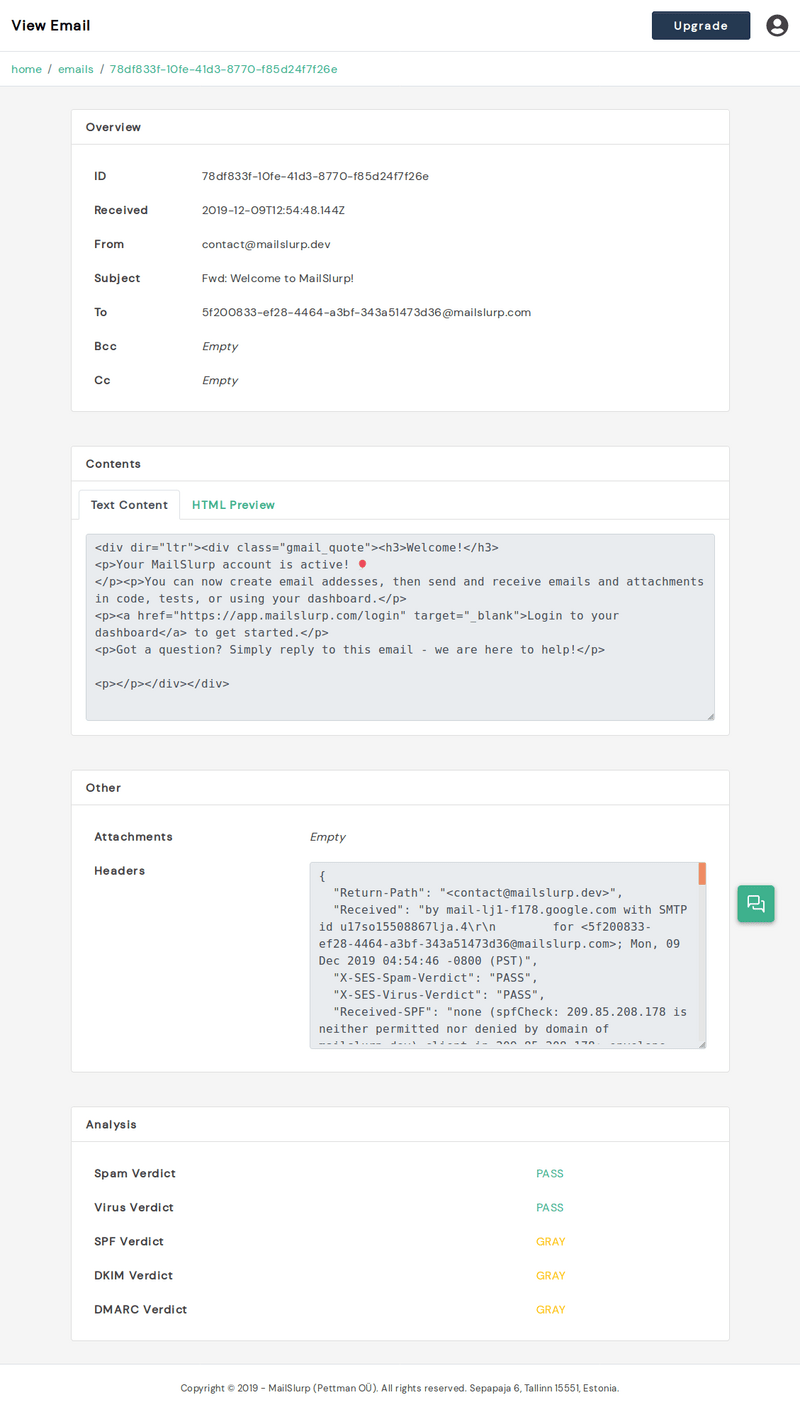Click the DMARC Verdict GRAY value
Image resolution: width=800 pixels, height=1412 pixels.
551,1310
